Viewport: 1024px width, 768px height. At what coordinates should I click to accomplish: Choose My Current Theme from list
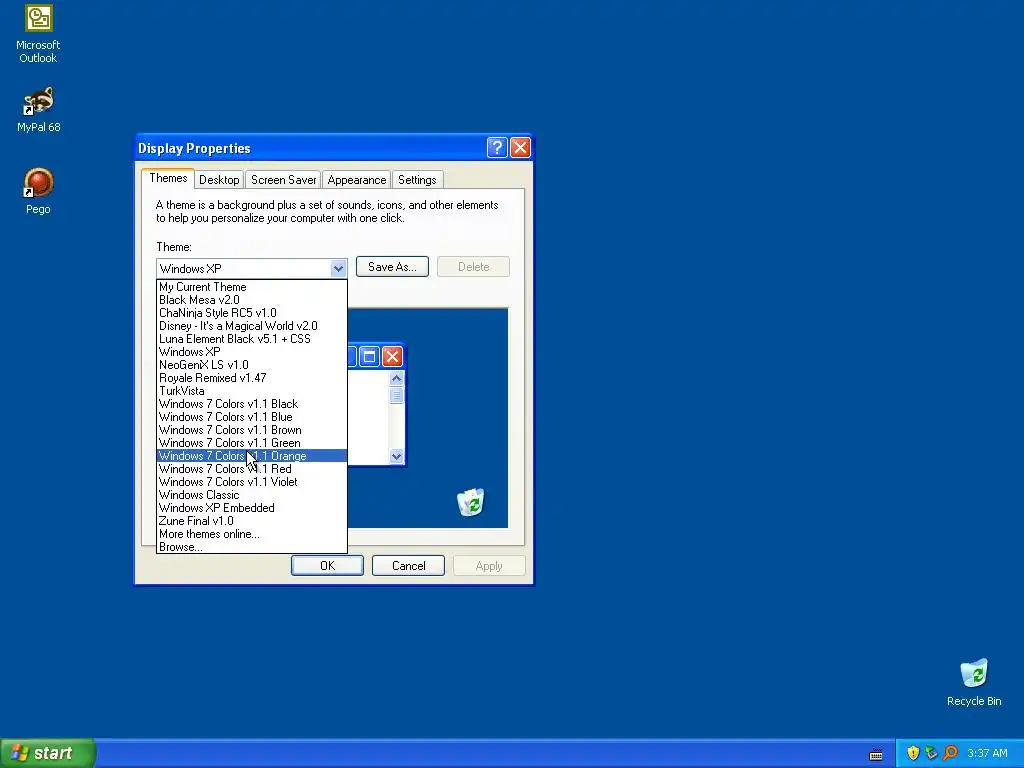pyautogui.click(x=252, y=287)
